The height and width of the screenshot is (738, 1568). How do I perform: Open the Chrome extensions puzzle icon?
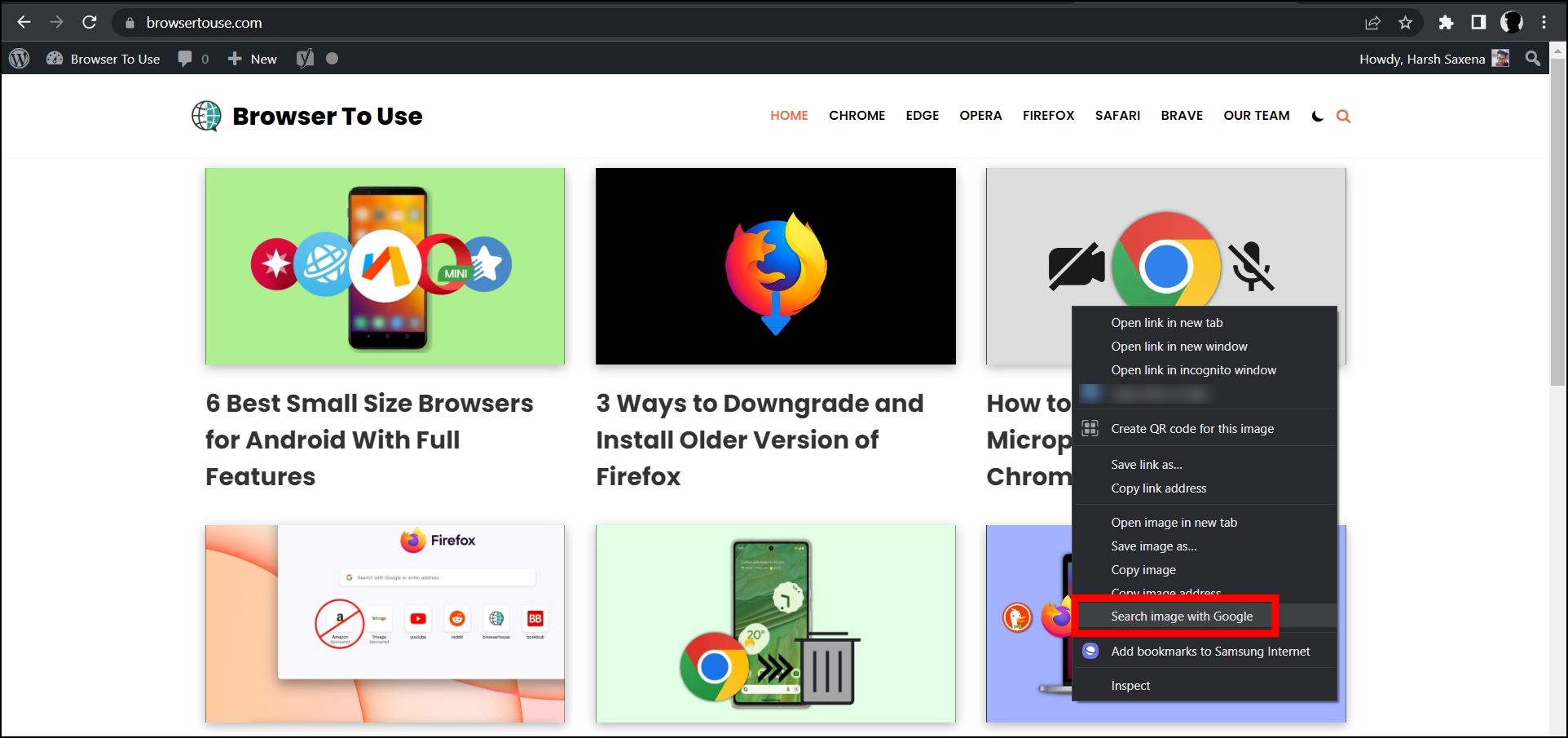tap(1446, 23)
